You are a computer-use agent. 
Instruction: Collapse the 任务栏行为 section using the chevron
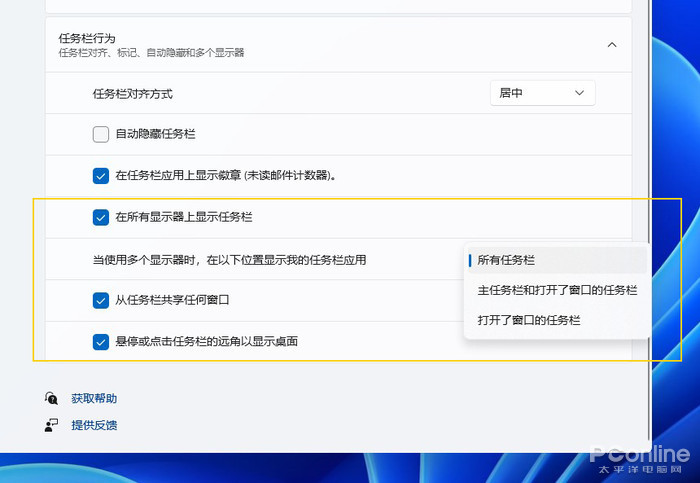pos(612,45)
